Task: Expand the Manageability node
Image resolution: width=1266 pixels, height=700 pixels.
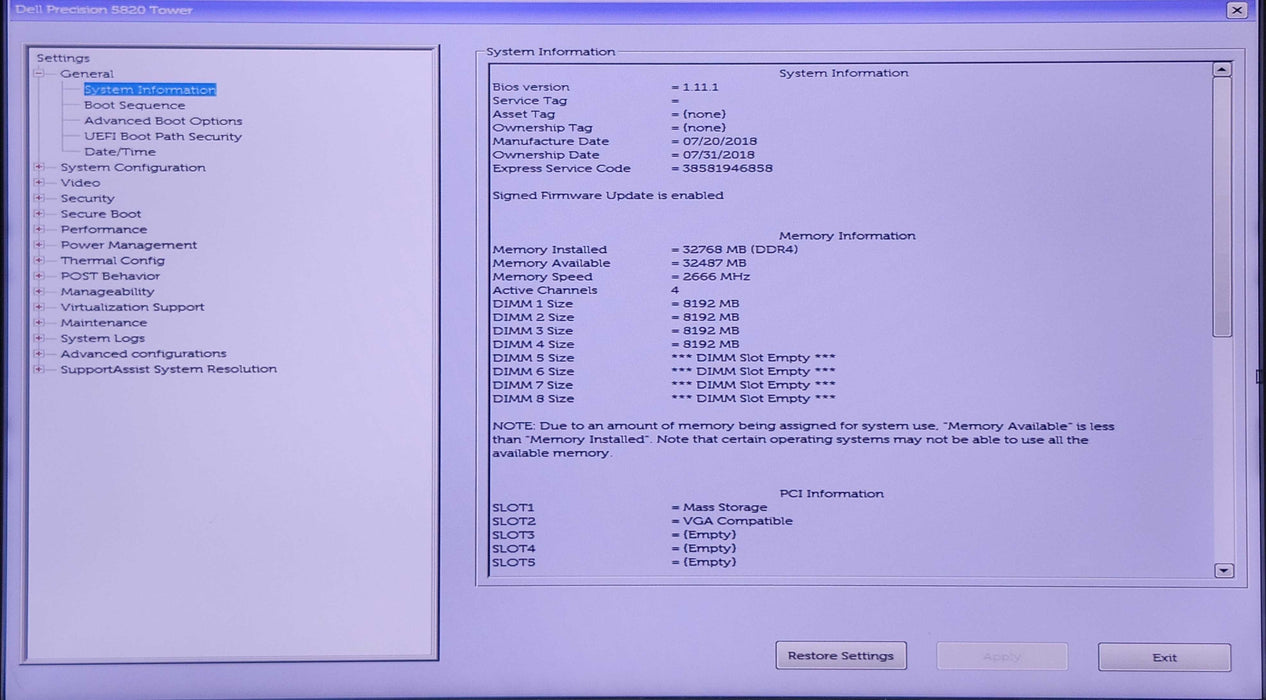Action: tap(40, 292)
